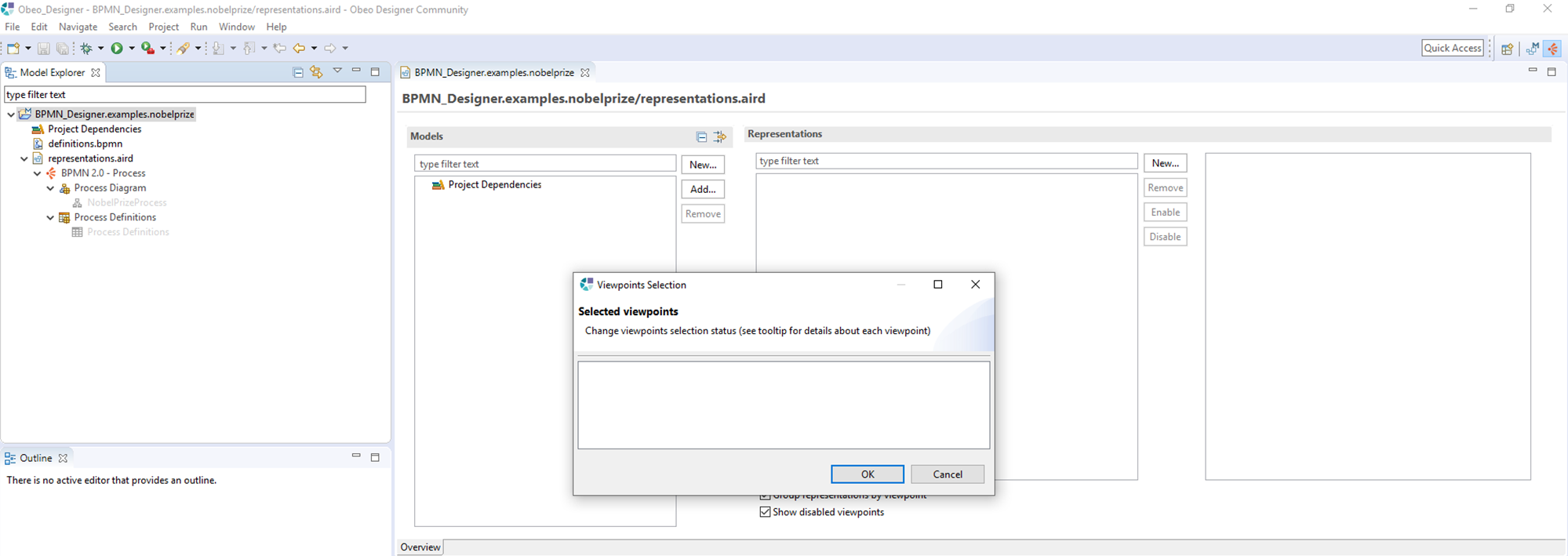Open the Debug configurations dropdown arrow
Screen dimensions: 1568x556
[100, 49]
